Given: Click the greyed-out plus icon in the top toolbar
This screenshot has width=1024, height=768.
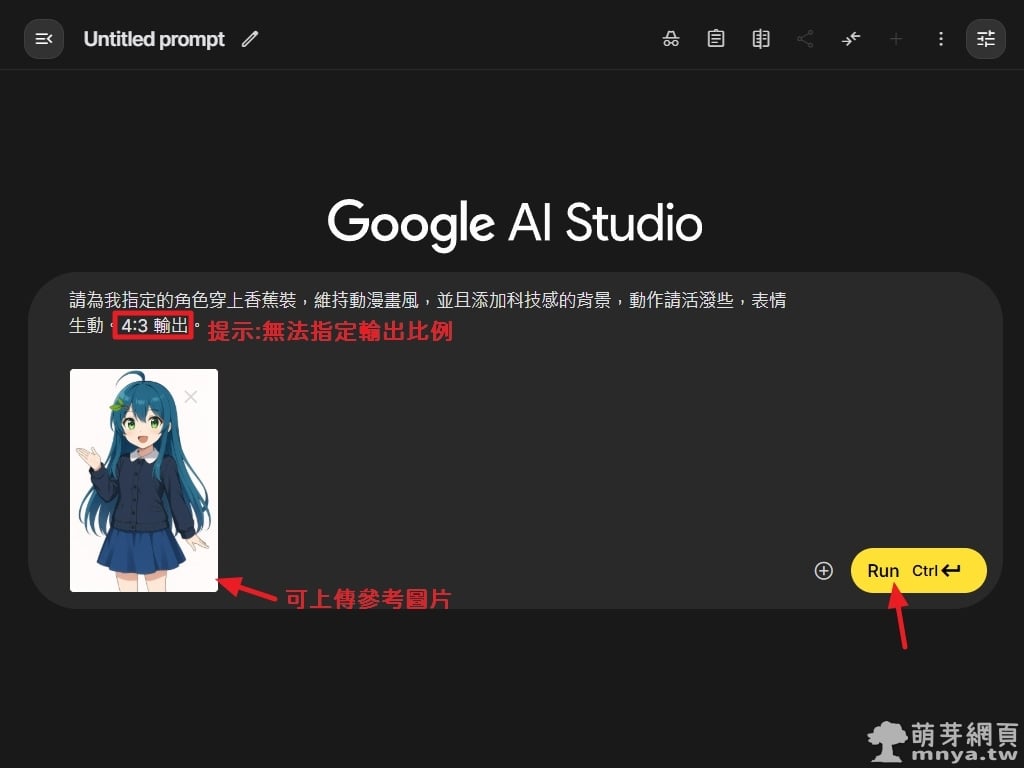Looking at the screenshot, I should tap(896, 39).
